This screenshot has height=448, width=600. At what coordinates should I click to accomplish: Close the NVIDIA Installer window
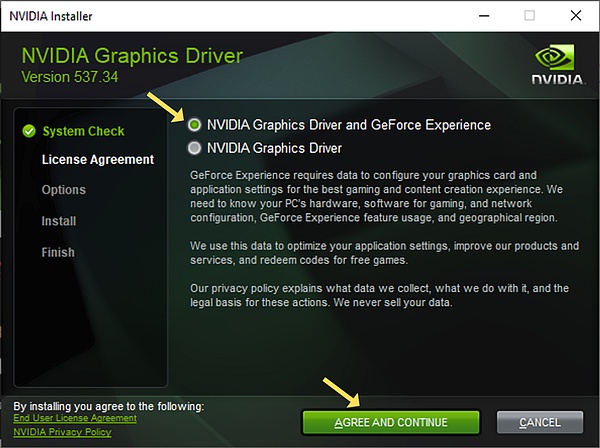coord(578,14)
